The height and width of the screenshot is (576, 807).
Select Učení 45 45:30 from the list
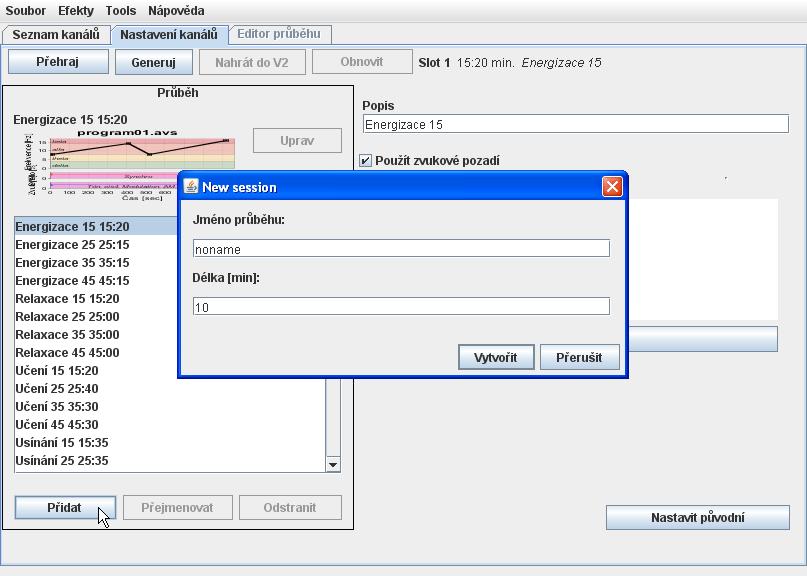tap(57, 425)
